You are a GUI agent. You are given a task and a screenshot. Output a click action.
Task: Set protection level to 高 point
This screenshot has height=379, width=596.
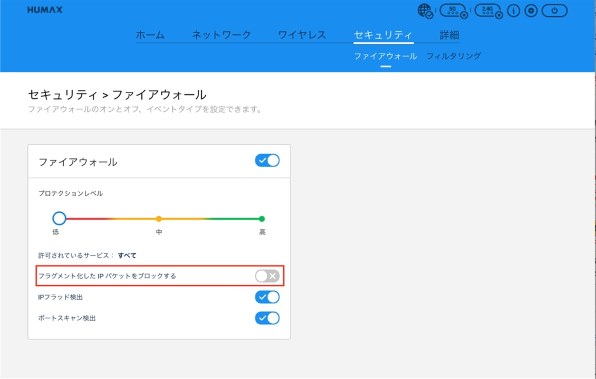[262, 219]
